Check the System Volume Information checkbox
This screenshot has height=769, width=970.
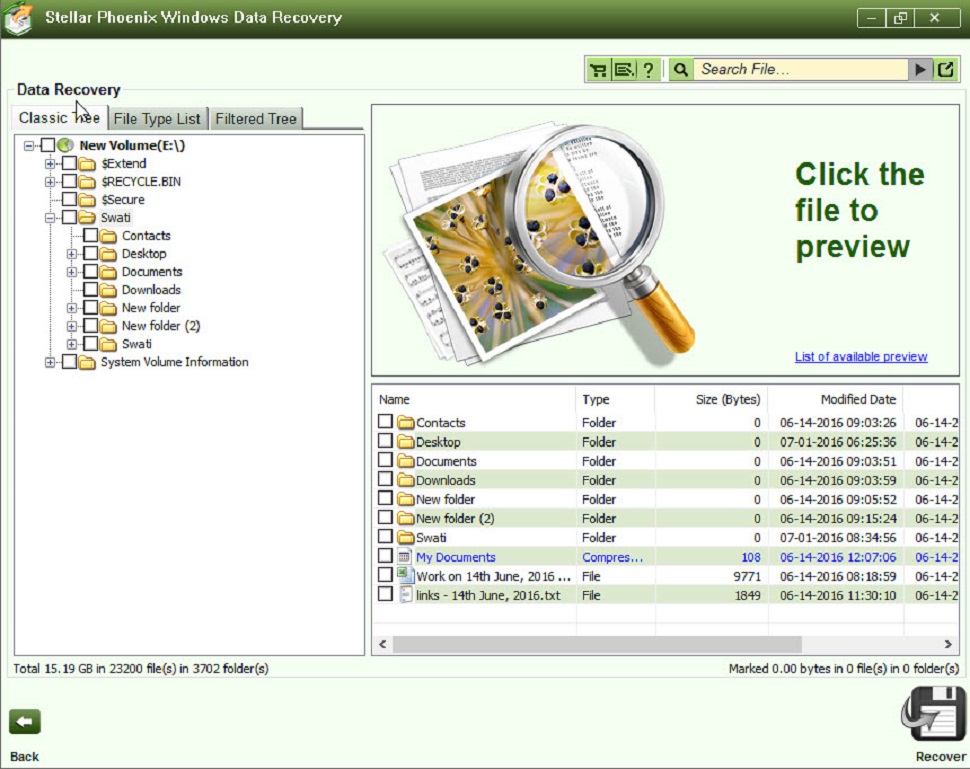[69, 361]
